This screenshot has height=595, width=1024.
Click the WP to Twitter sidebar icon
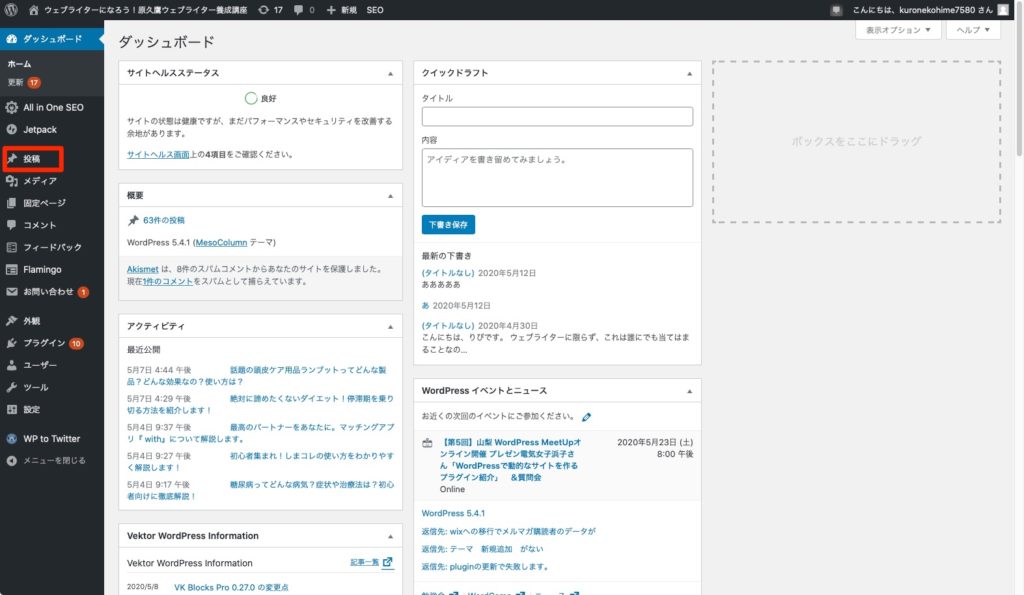pyautogui.click(x=11, y=438)
